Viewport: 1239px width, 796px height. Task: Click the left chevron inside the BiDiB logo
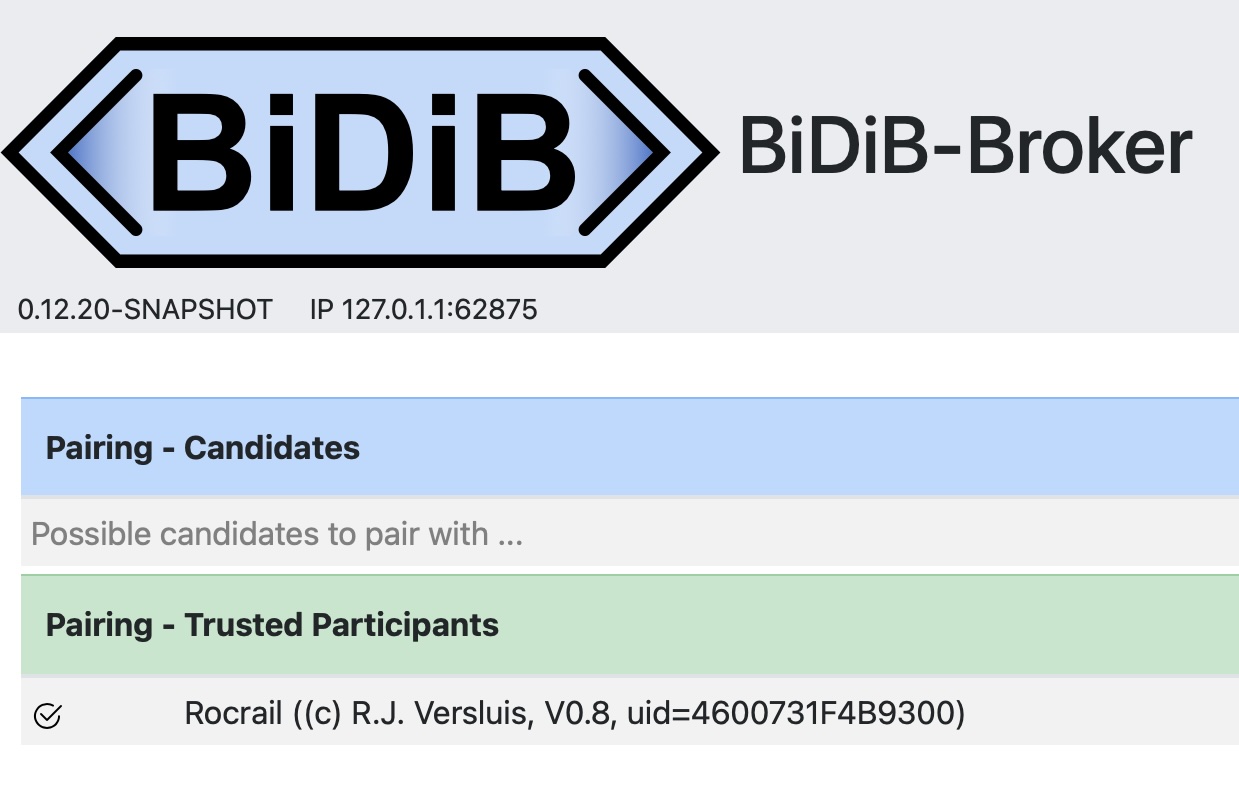click(93, 152)
